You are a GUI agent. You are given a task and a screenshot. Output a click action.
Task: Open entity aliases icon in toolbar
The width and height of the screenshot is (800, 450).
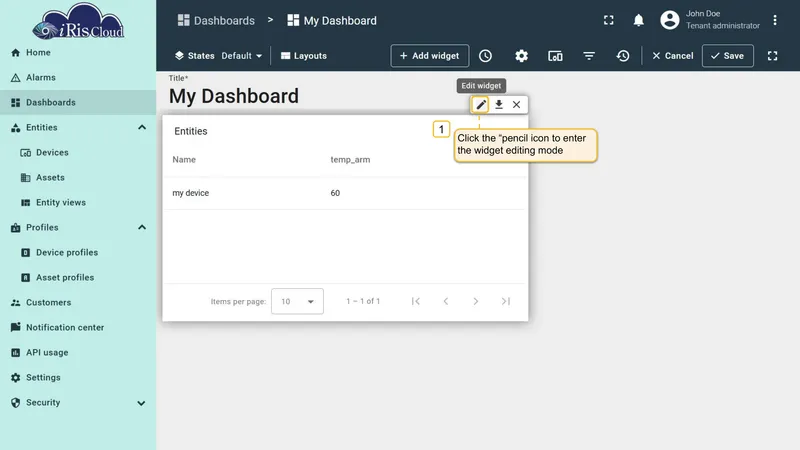pos(555,56)
